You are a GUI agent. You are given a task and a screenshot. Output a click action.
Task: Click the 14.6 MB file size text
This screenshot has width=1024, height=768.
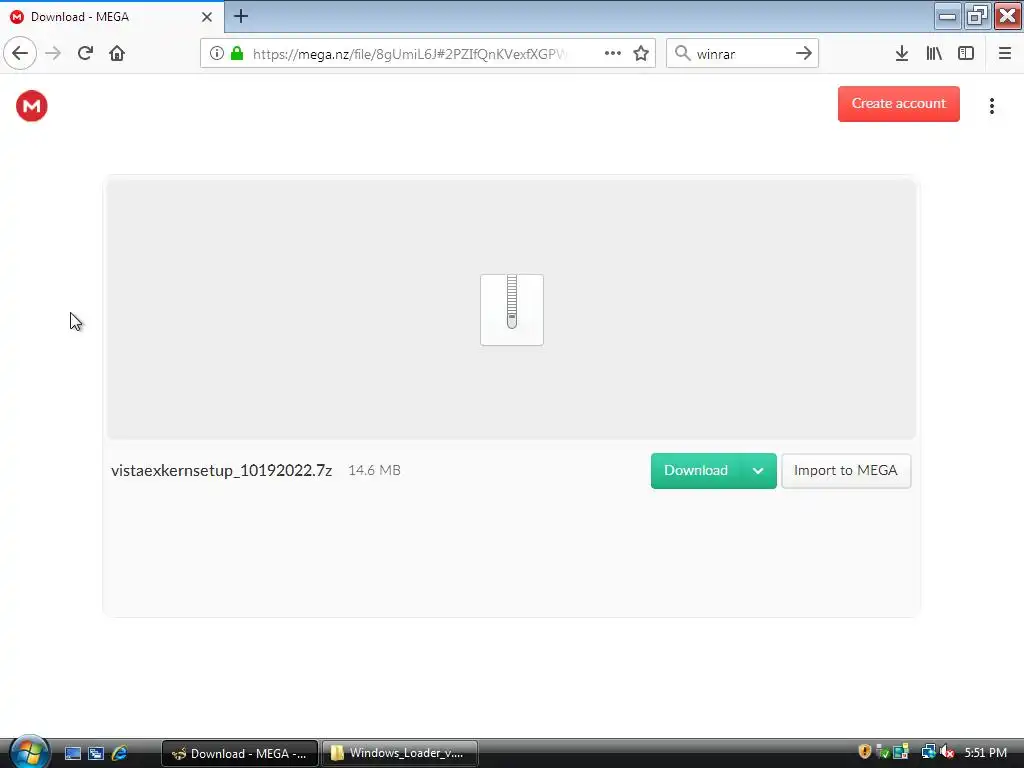(374, 471)
